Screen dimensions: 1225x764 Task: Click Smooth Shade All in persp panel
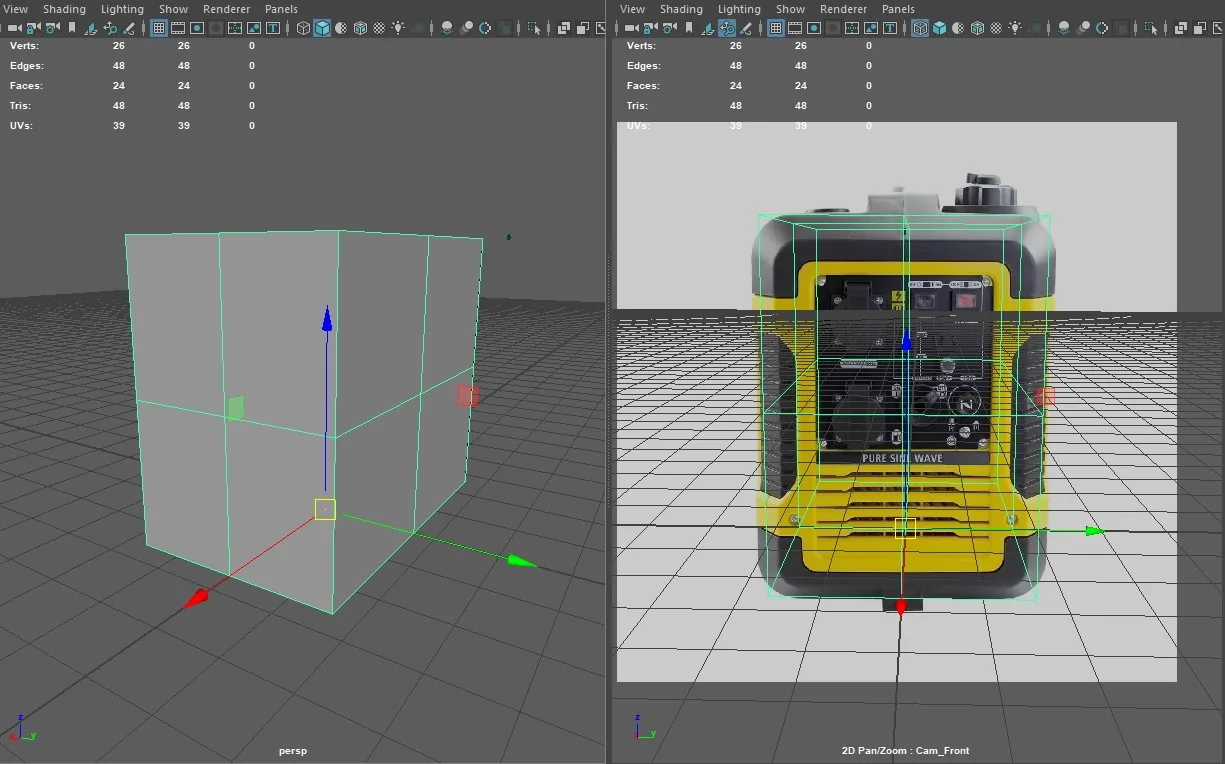(322, 29)
